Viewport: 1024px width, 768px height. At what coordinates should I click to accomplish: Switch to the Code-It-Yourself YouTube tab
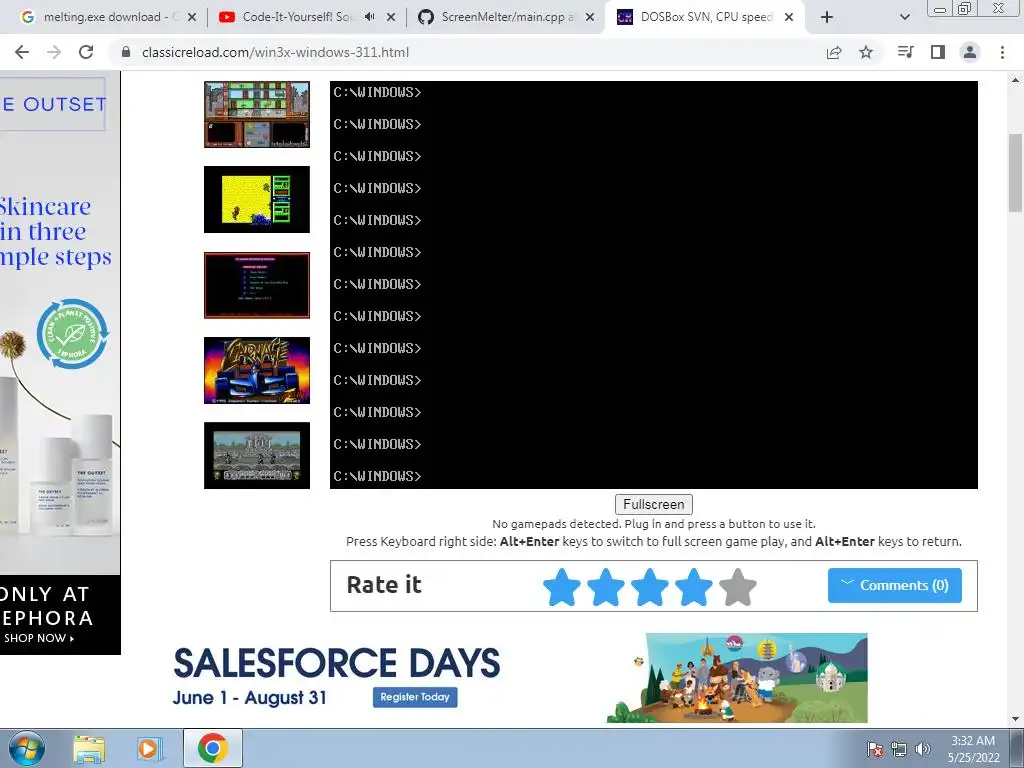[297, 17]
